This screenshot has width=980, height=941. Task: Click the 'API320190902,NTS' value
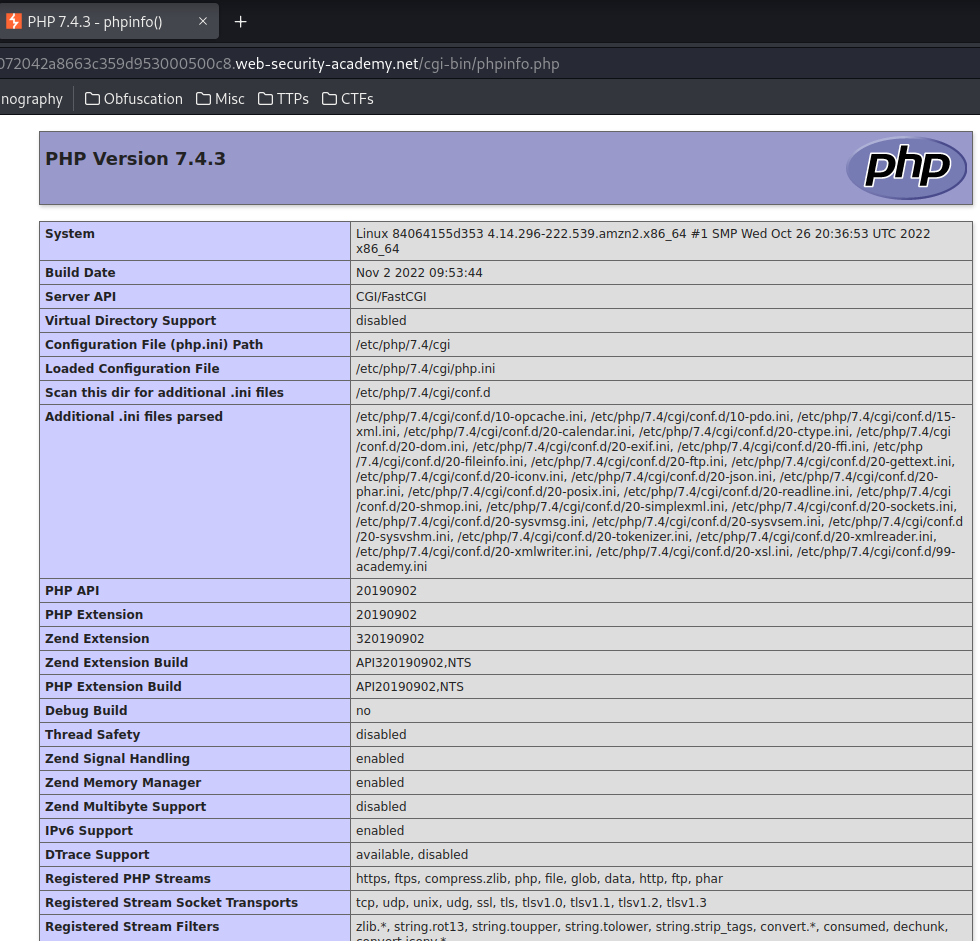[x=414, y=662]
